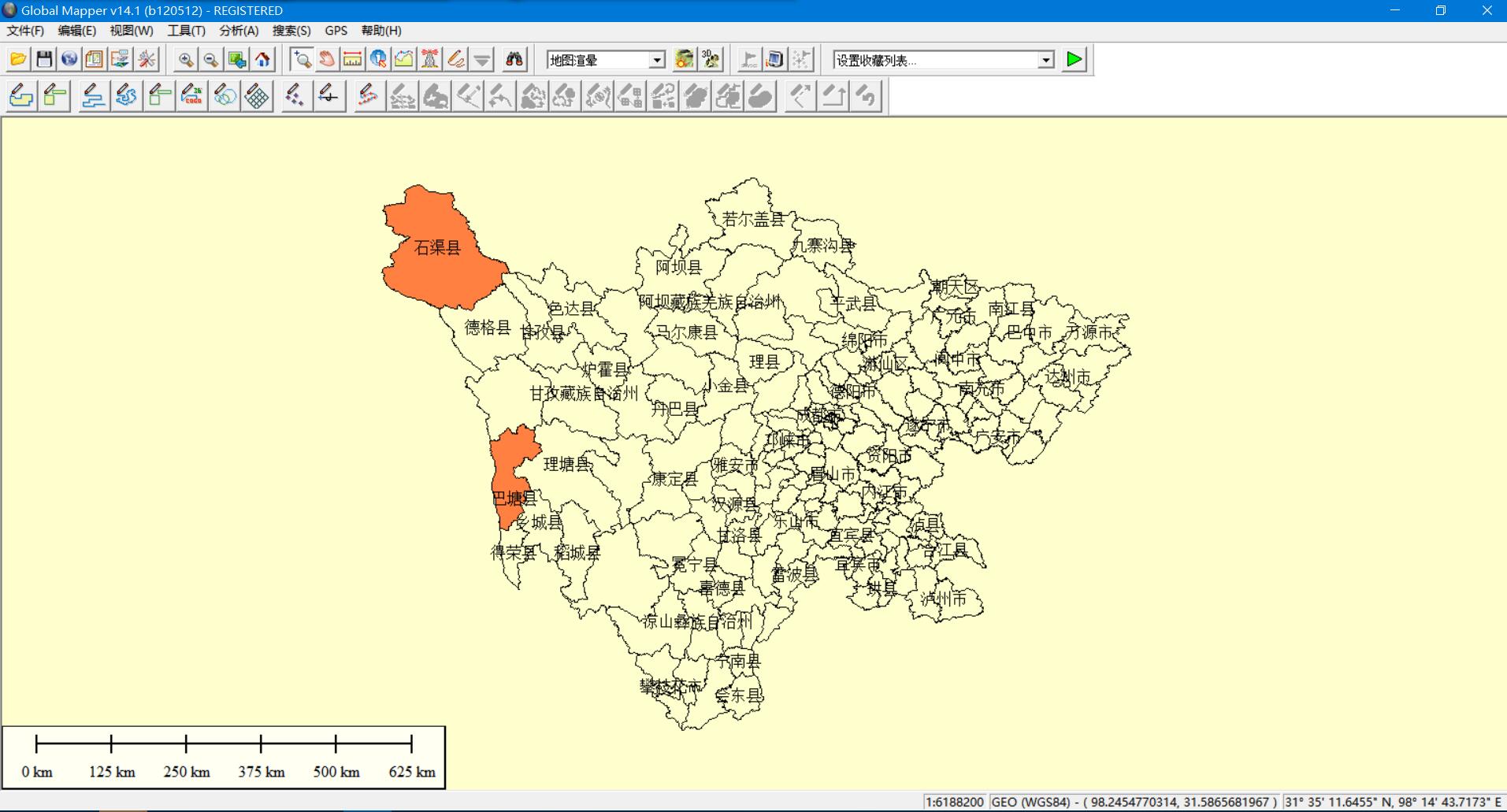Click the Zoom Out magnifier icon
Viewport: 1507px width, 812px height.
[x=211, y=60]
